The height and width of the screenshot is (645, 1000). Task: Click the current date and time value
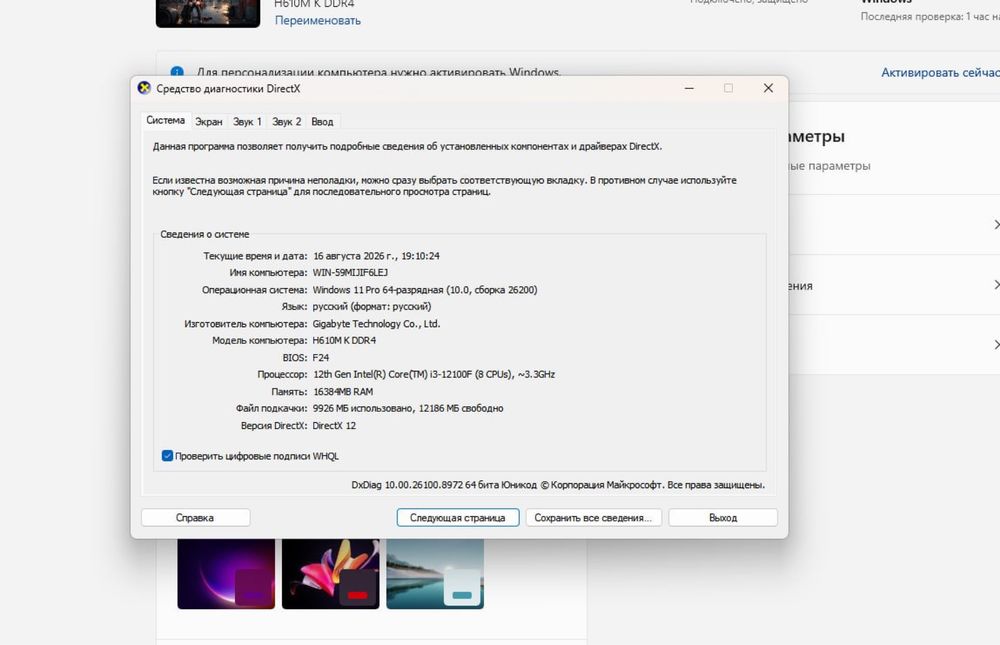(376, 256)
